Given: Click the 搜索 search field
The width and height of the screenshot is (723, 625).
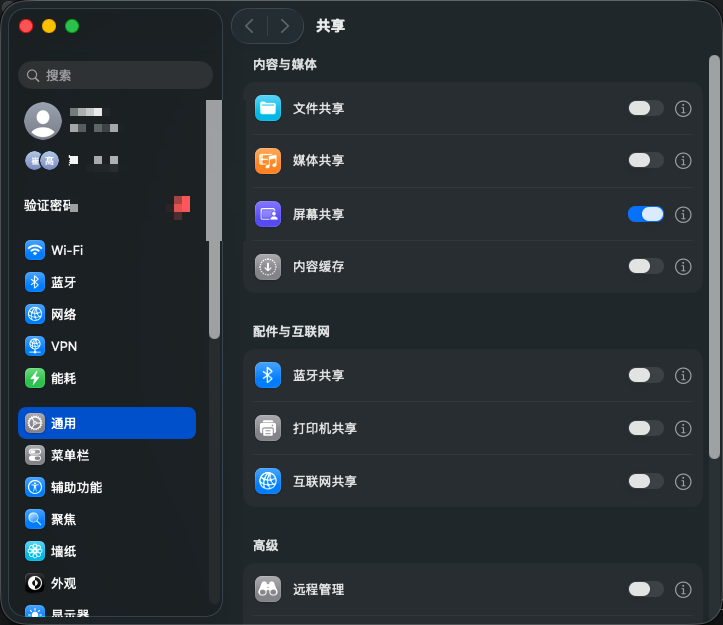Looking at the screenshot, I should (x=116, y=75).
